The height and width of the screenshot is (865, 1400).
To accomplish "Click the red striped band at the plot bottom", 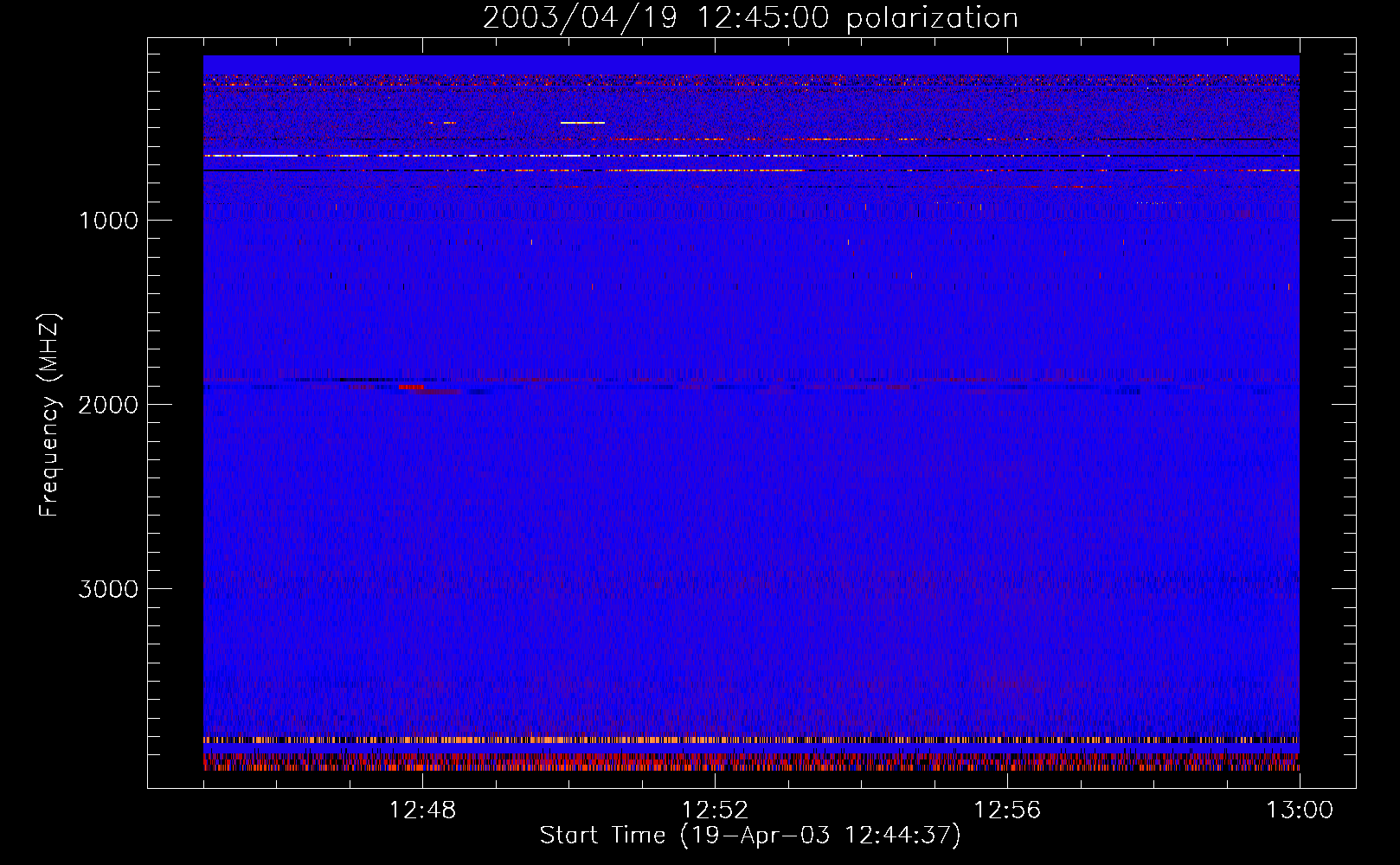I will click(x=606, y=763).
